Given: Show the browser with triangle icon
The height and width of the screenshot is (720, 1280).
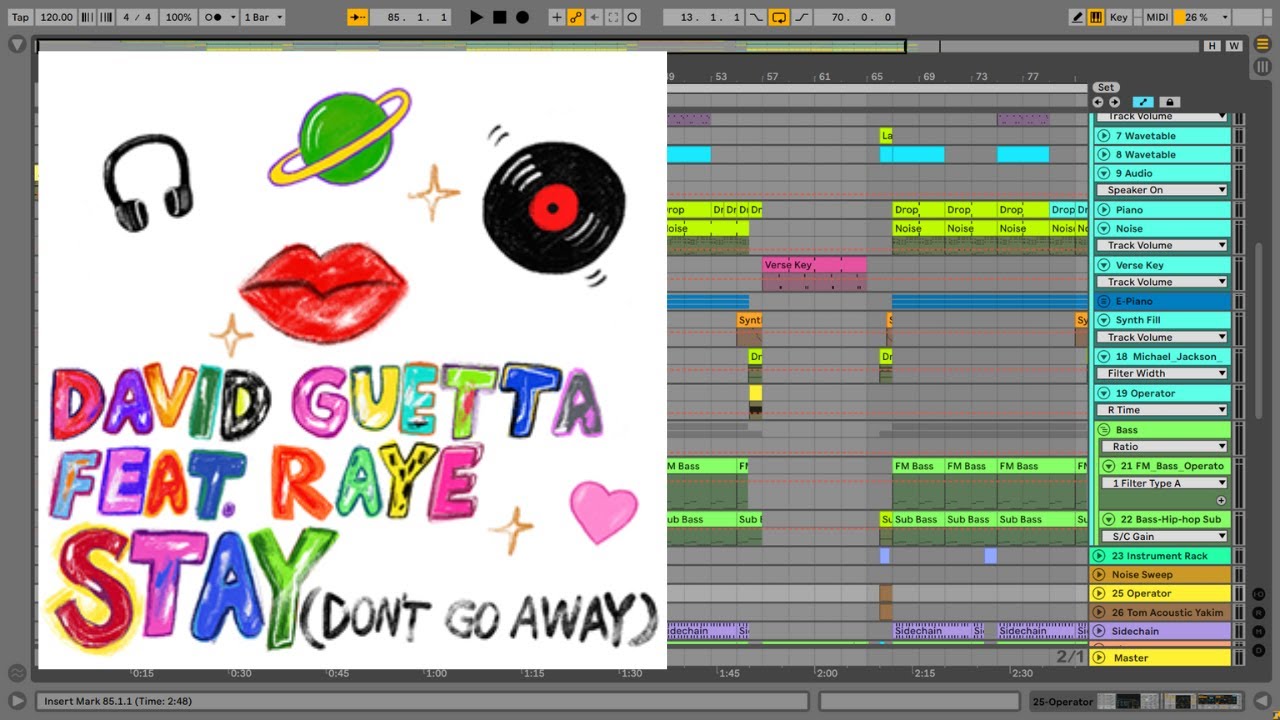Looking at the screenshot, I should (x=17, y=45).
